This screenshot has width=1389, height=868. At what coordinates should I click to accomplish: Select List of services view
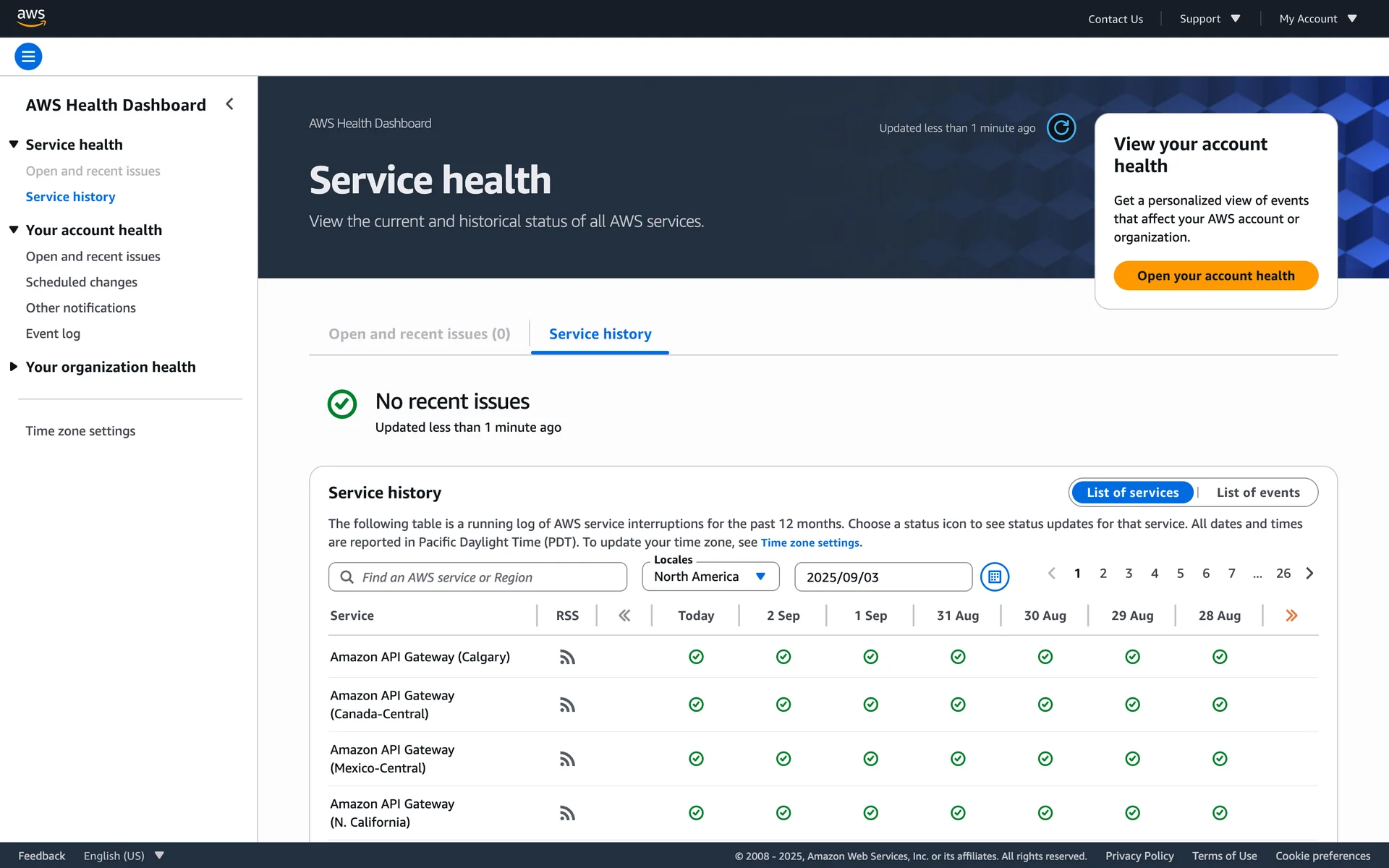click(1132, 493)
